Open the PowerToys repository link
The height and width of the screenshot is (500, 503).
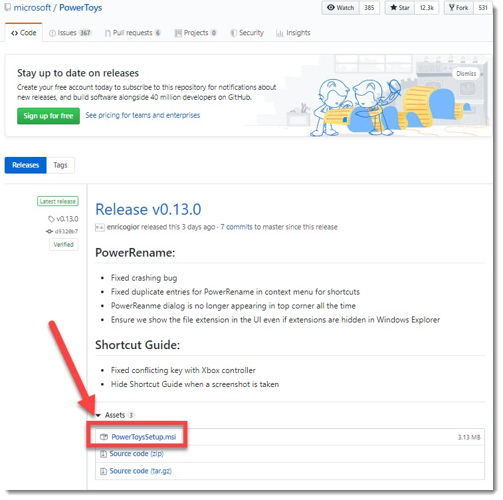[x=81, y=8]
